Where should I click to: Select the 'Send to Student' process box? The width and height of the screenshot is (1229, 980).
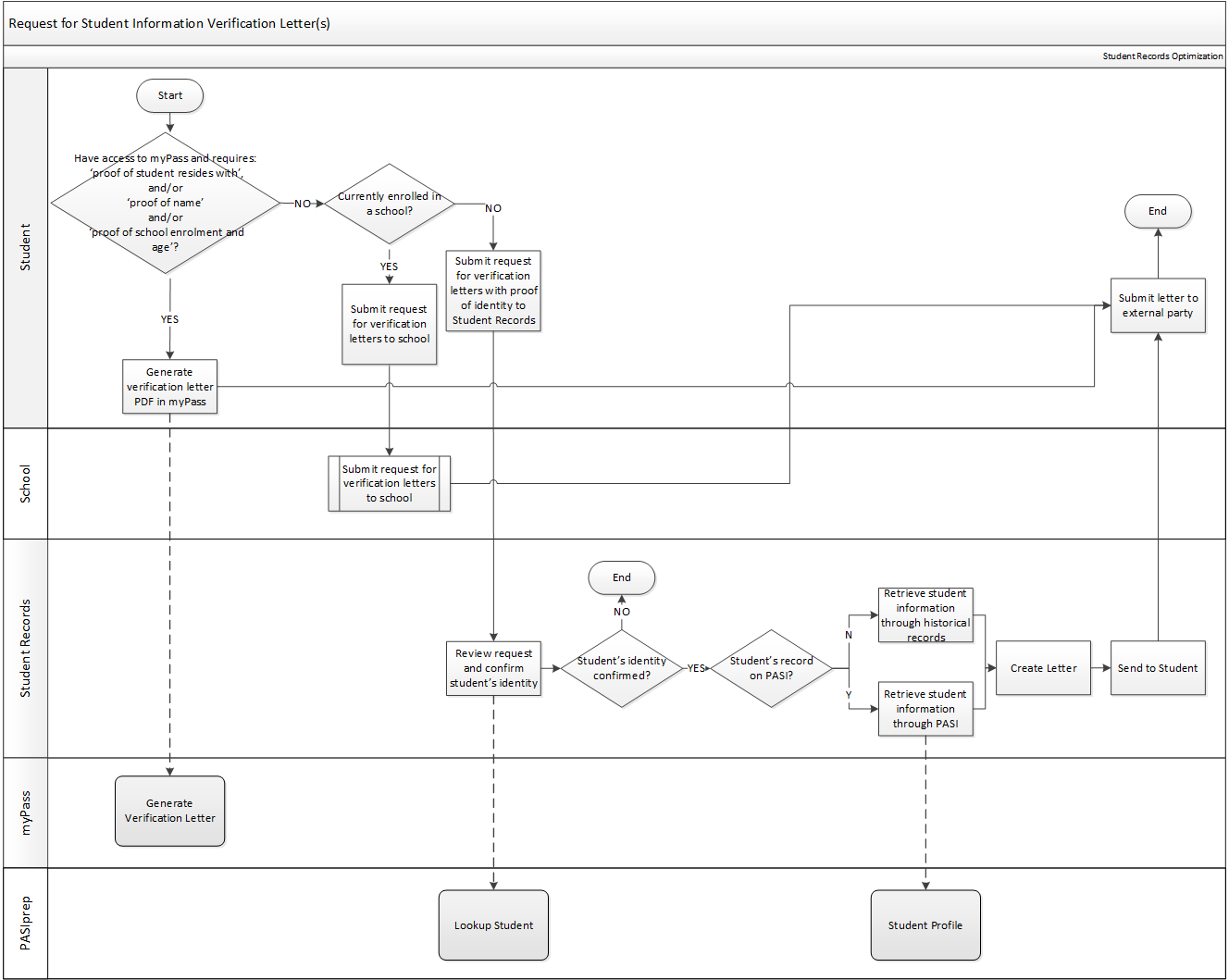[x=1158, y=668]
